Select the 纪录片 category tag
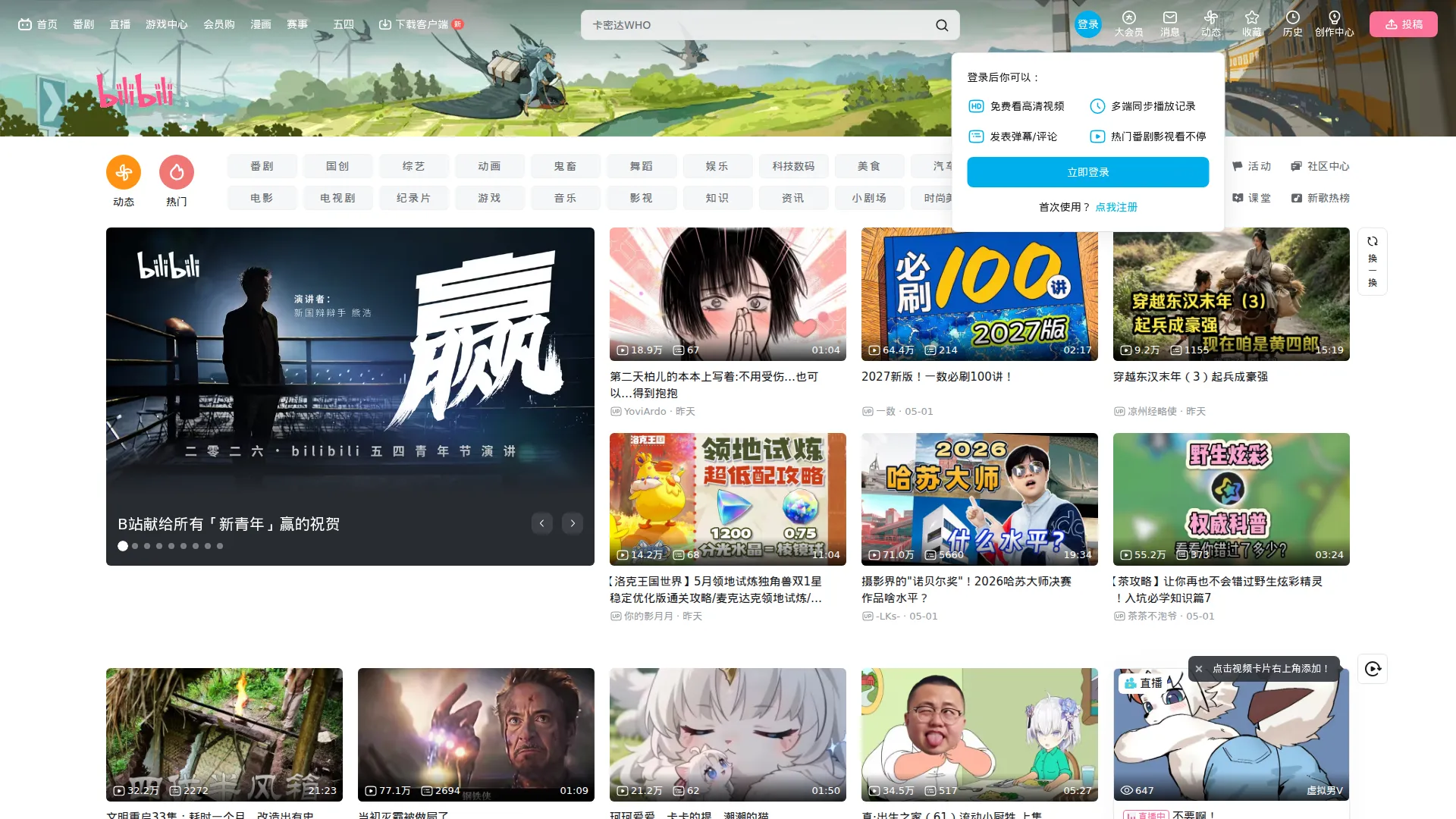The height and width of the screenshot is (819, 1456). [x=414, y=198]
